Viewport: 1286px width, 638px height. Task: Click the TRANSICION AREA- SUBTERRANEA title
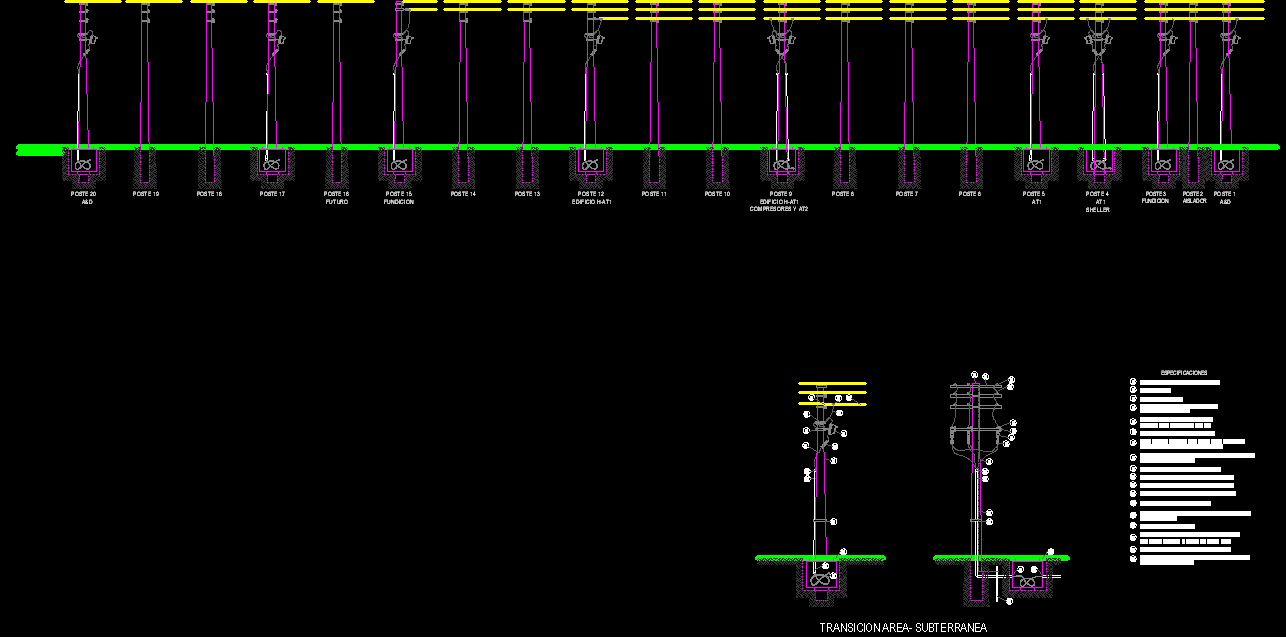tap(903, 628)
